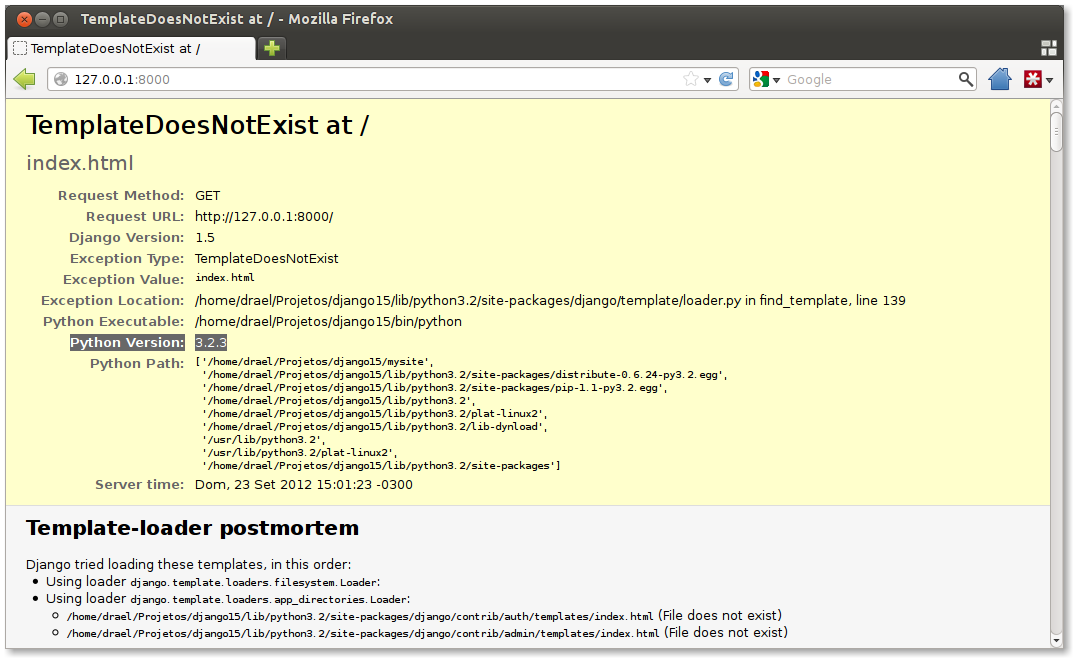
Task: Minimize the Firefox window
Action: point(42,19)
